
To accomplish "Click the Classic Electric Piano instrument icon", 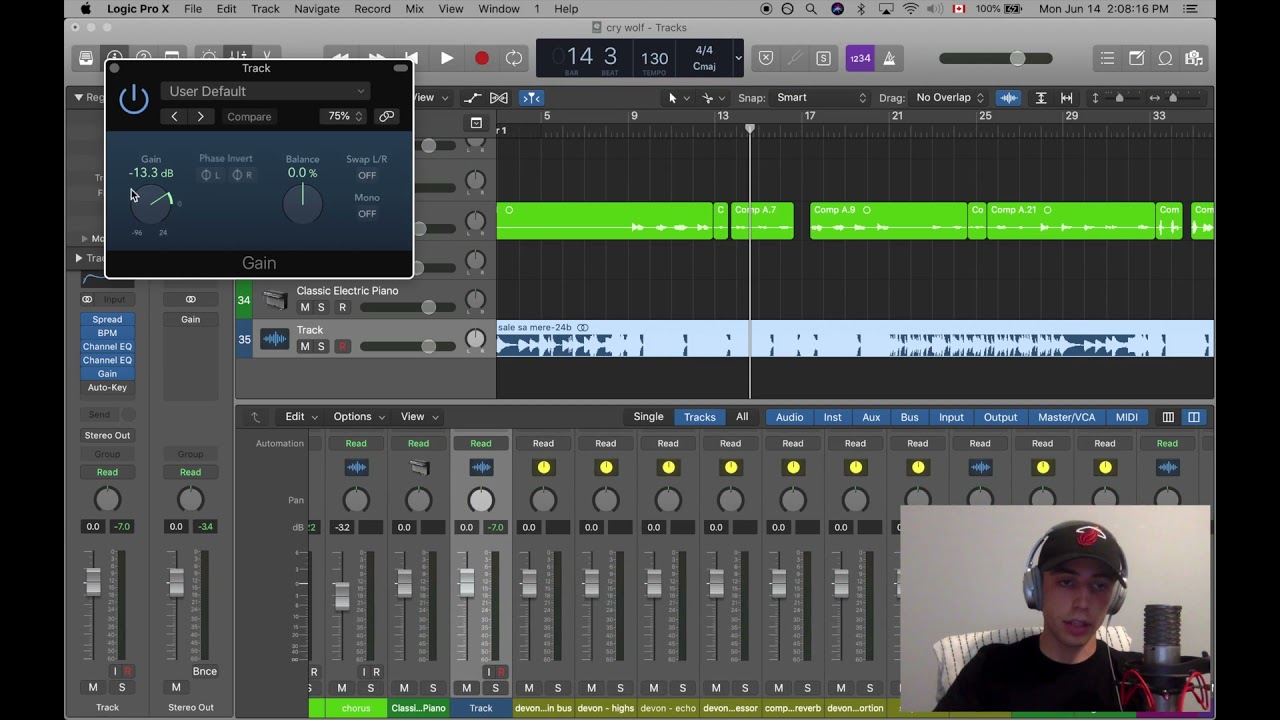I will (275, 300).
